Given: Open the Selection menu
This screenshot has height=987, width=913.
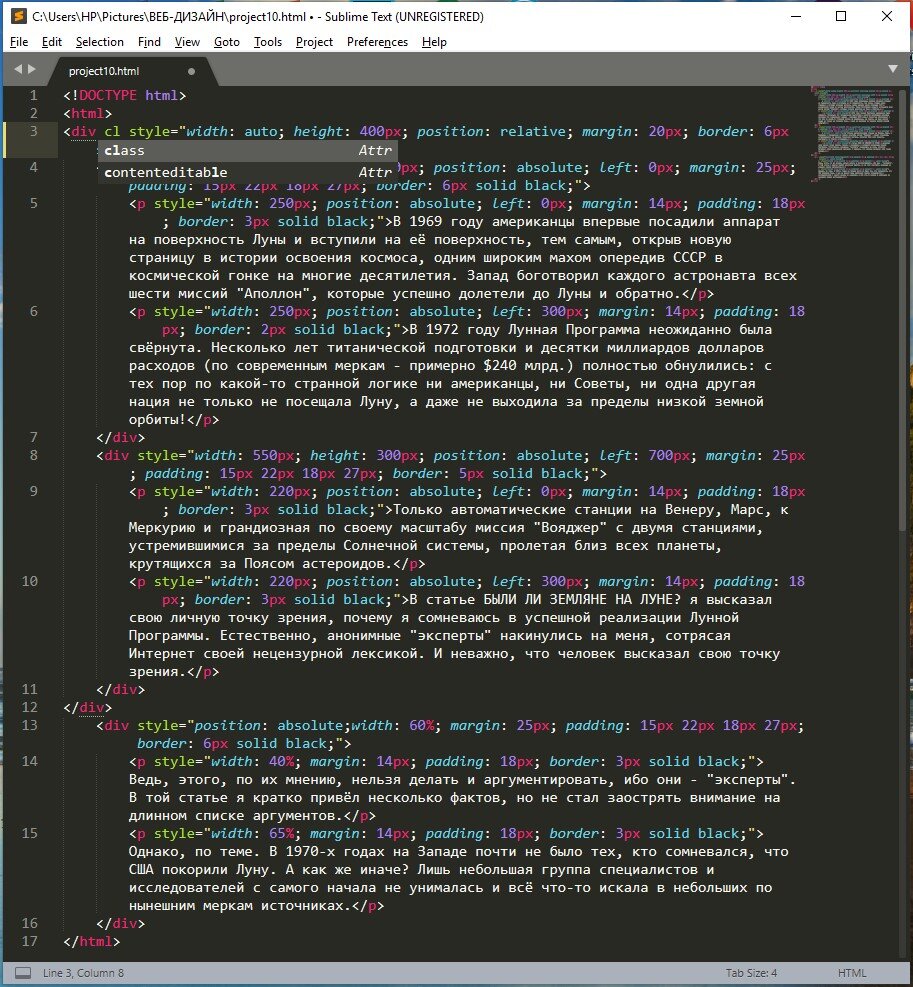Looking at the screenshot, I should [99, 42].
